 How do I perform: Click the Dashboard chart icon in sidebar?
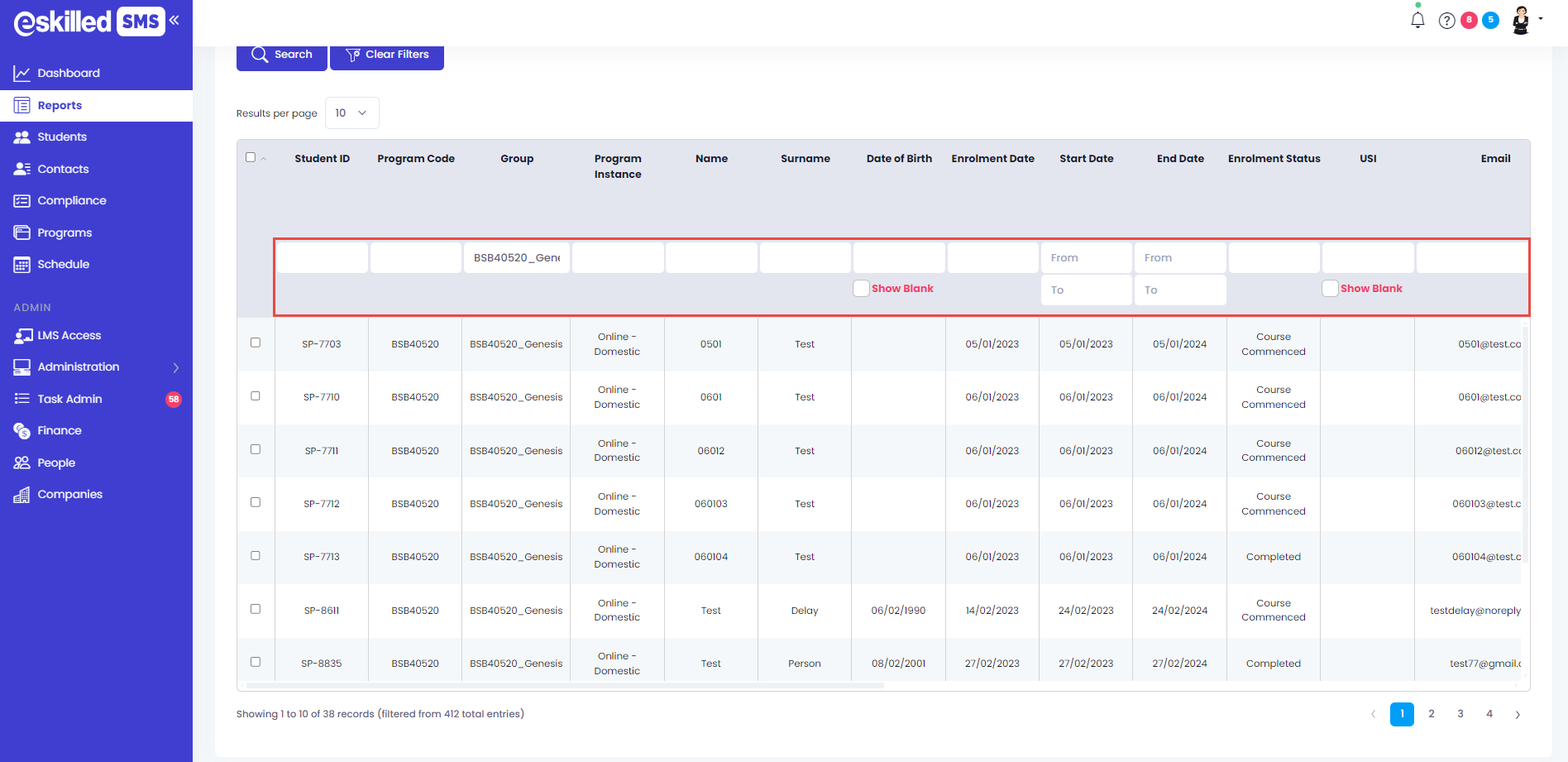(x=22, y=74)
